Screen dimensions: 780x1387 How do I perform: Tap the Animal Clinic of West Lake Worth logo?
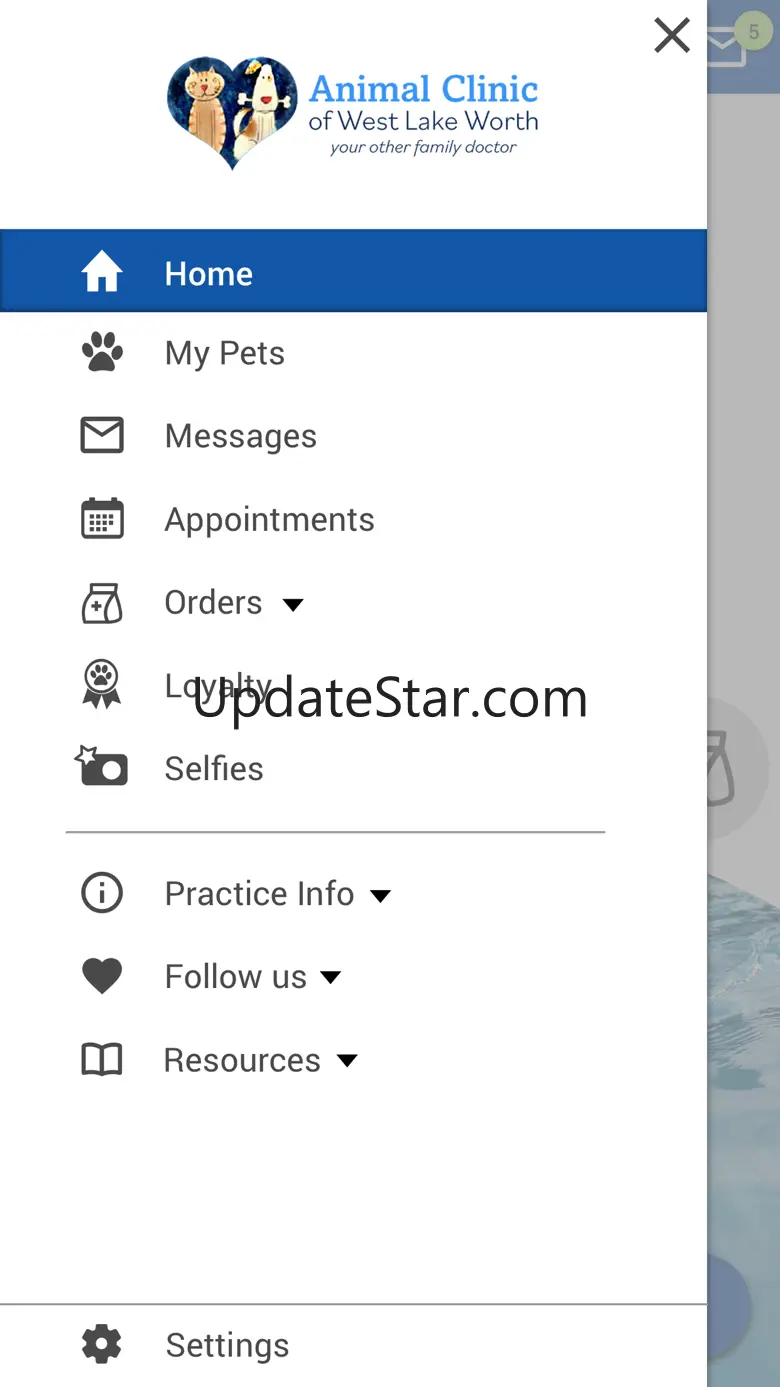point(353,113)
